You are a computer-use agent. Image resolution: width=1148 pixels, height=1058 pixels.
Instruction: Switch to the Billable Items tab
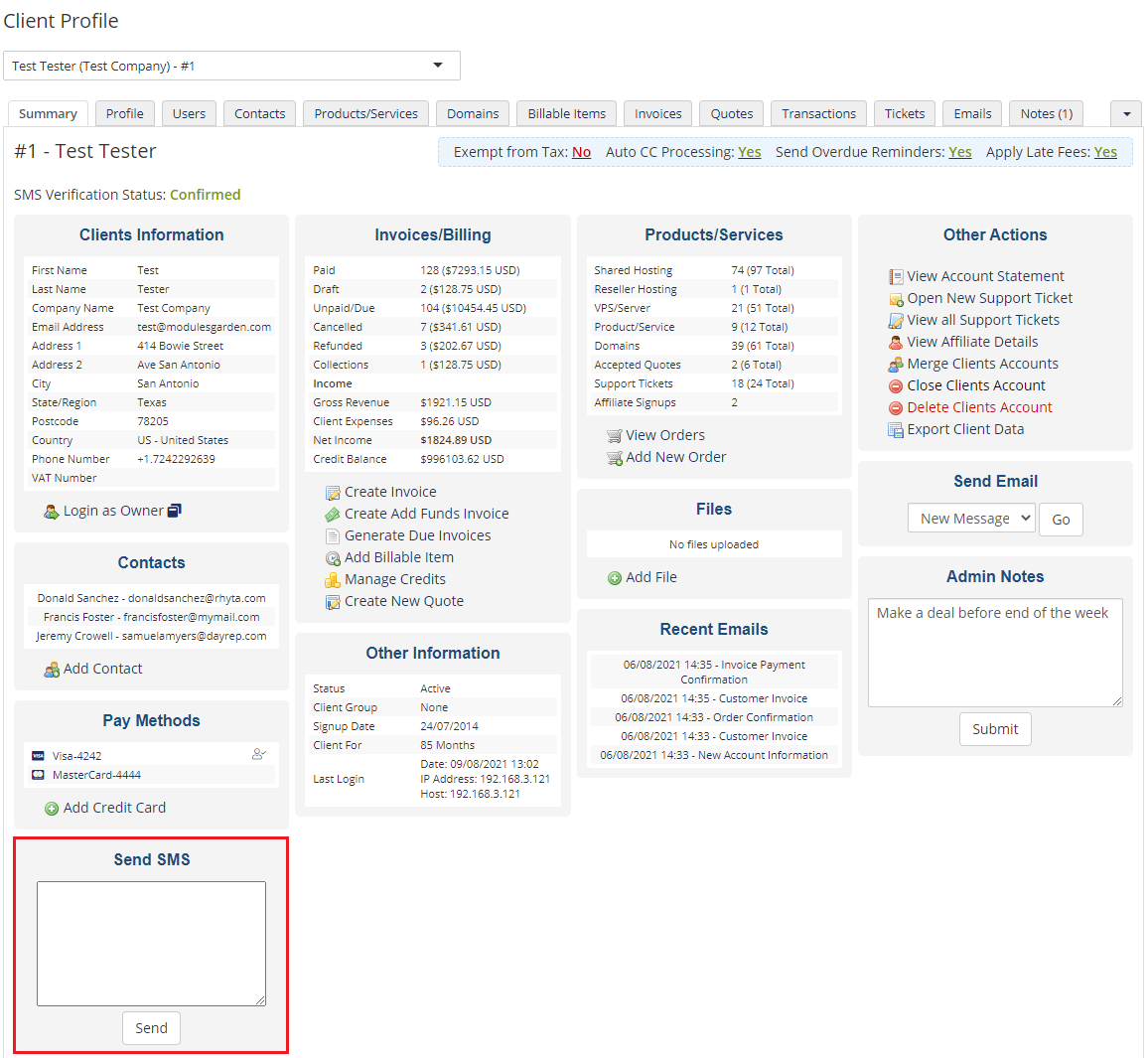567,113
